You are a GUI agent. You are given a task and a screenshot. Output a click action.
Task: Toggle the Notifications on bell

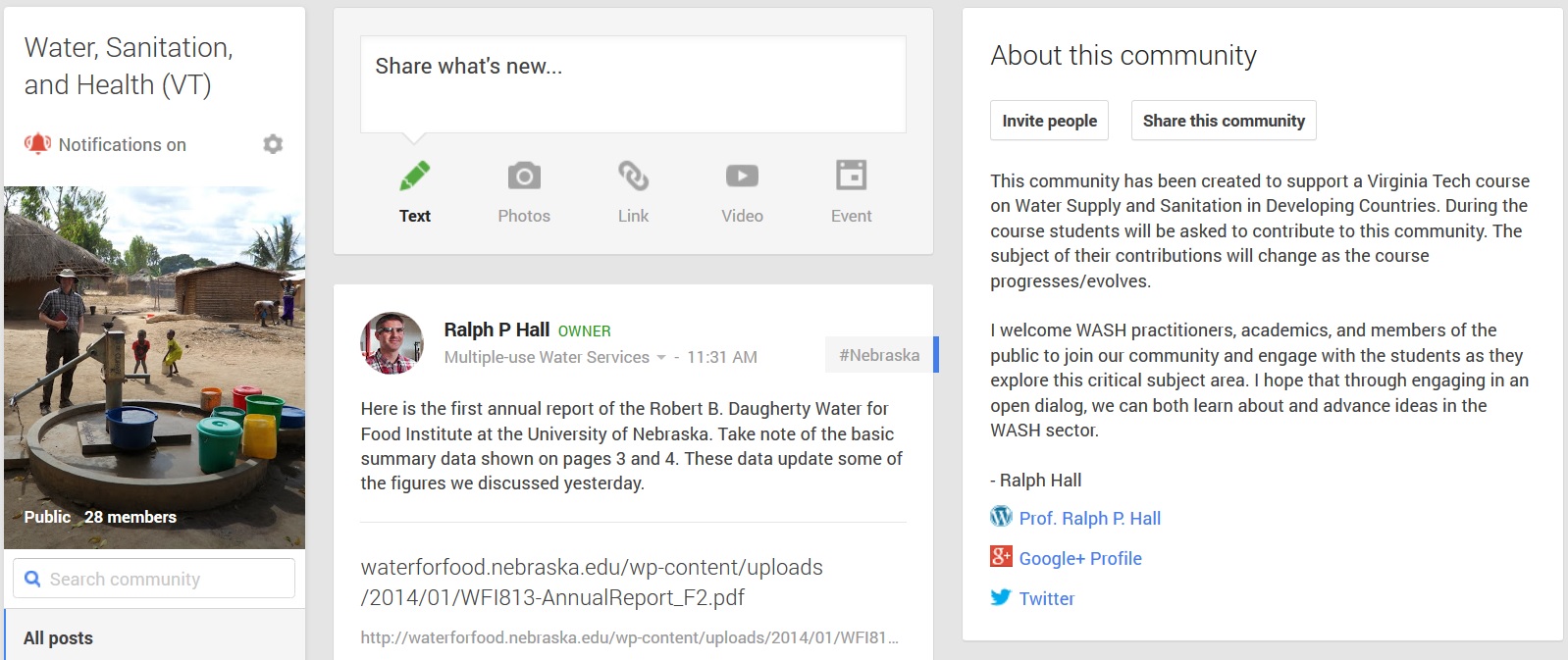coord(37,144)
